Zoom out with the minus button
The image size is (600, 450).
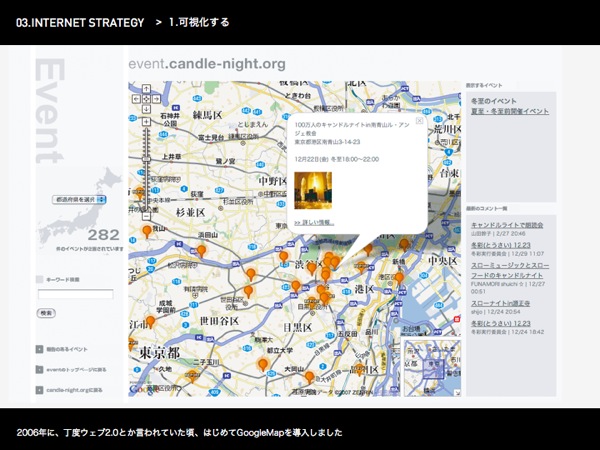click(x=147, y=216)
